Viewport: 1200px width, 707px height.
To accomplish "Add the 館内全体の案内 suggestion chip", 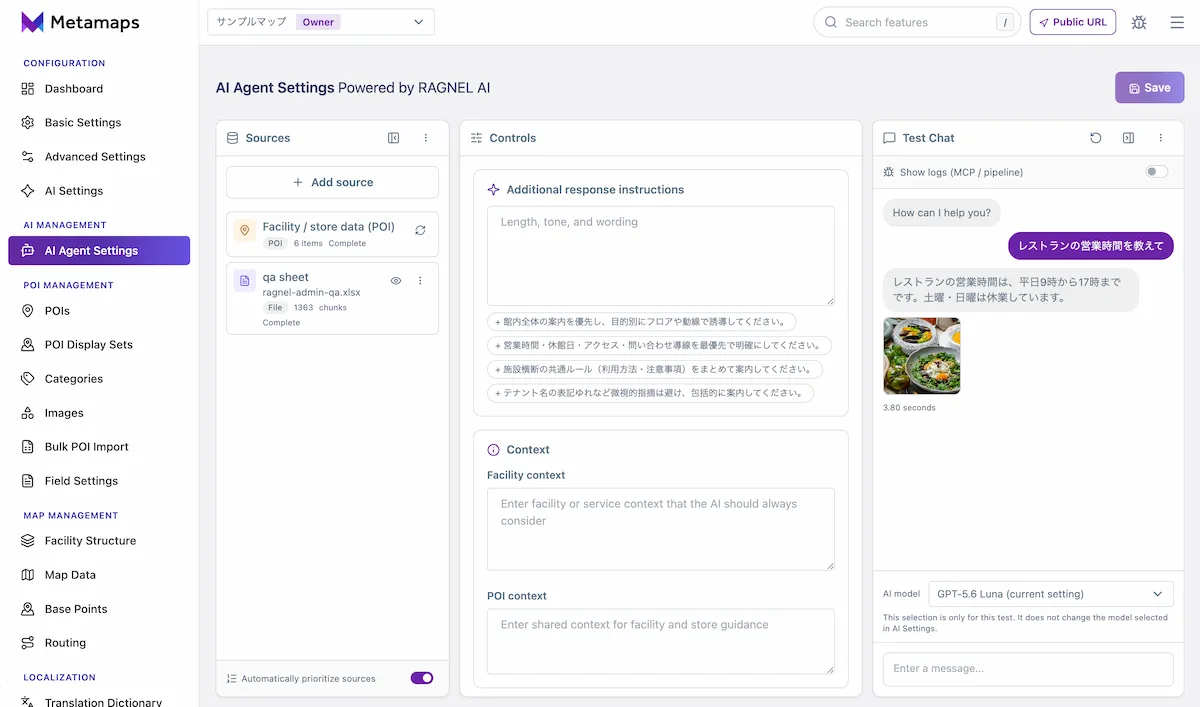I will point(642,322).
